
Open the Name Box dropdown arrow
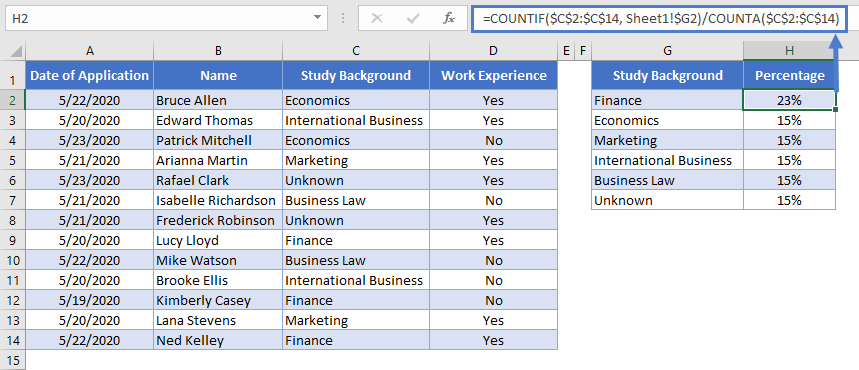317,18
